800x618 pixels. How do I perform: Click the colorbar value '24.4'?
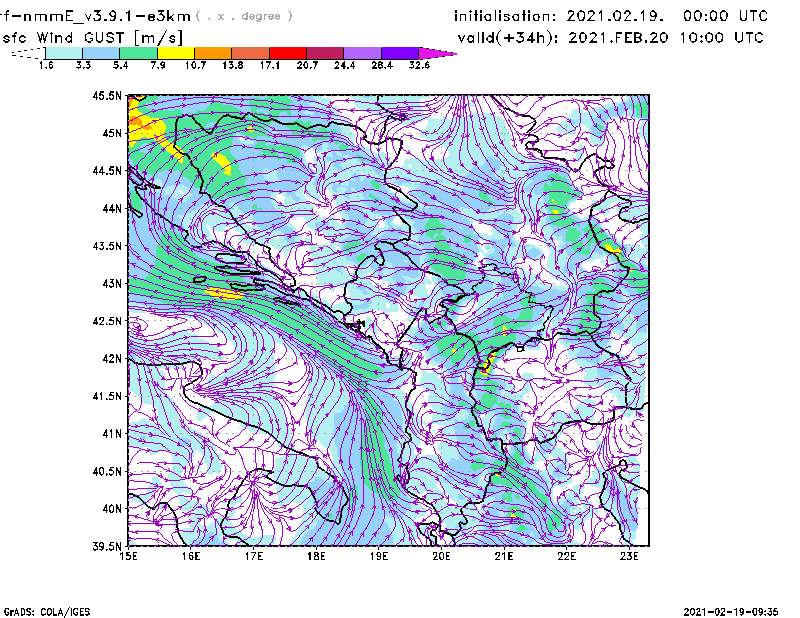(x=344, y=65)
